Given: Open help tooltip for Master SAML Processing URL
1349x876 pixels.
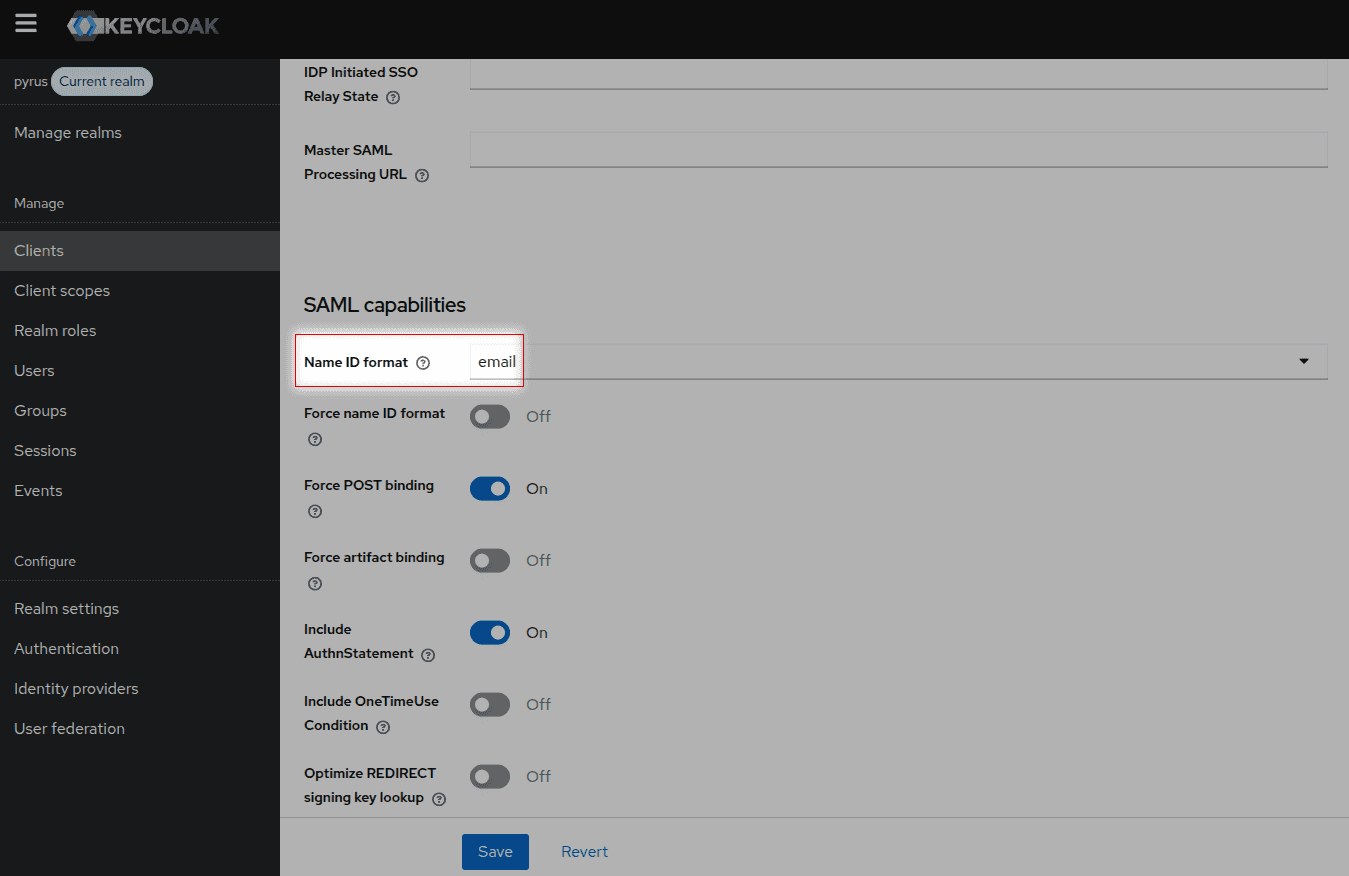Looking at the screenshot, I should coord(421,175).
